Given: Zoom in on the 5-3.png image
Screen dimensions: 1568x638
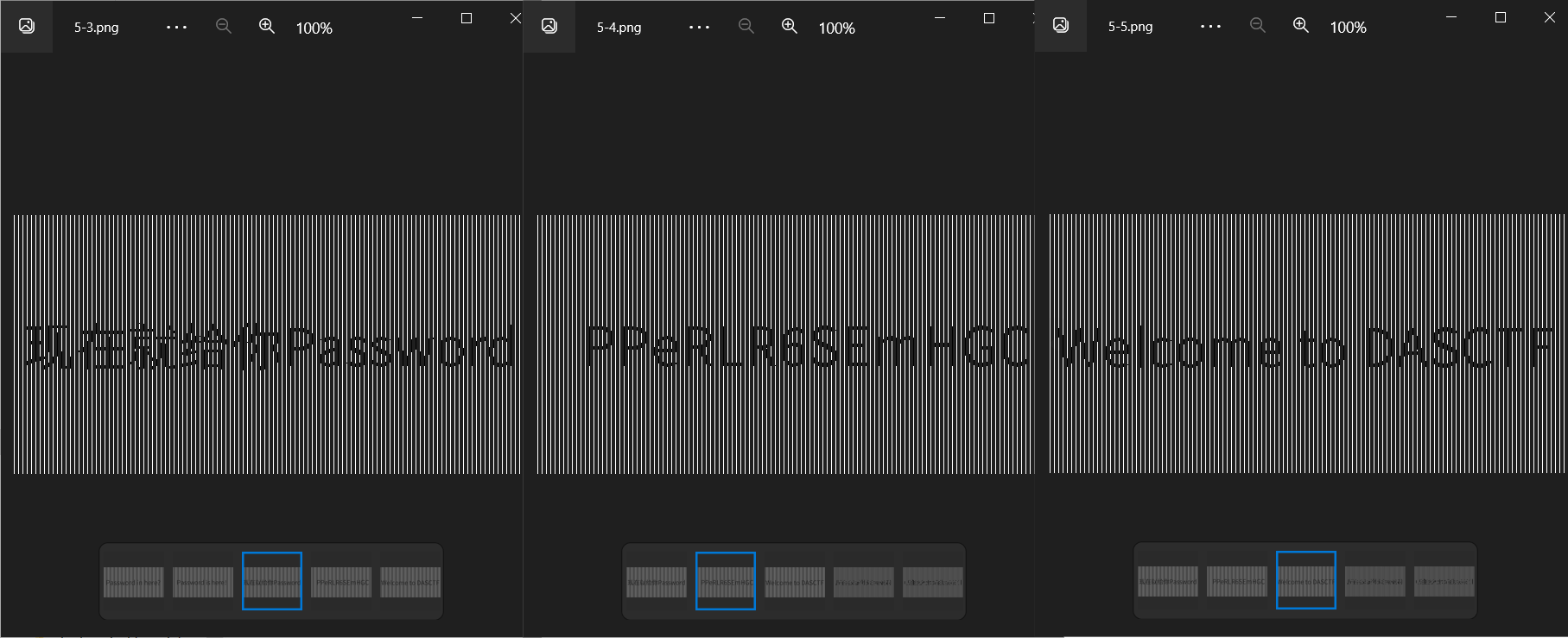Looking at the screenshot, I should tap(267, 27).
